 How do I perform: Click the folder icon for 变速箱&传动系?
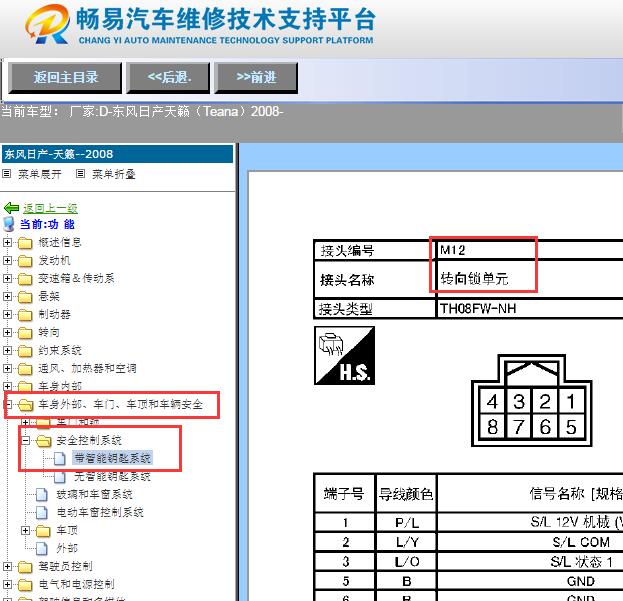tap(25, 279)
